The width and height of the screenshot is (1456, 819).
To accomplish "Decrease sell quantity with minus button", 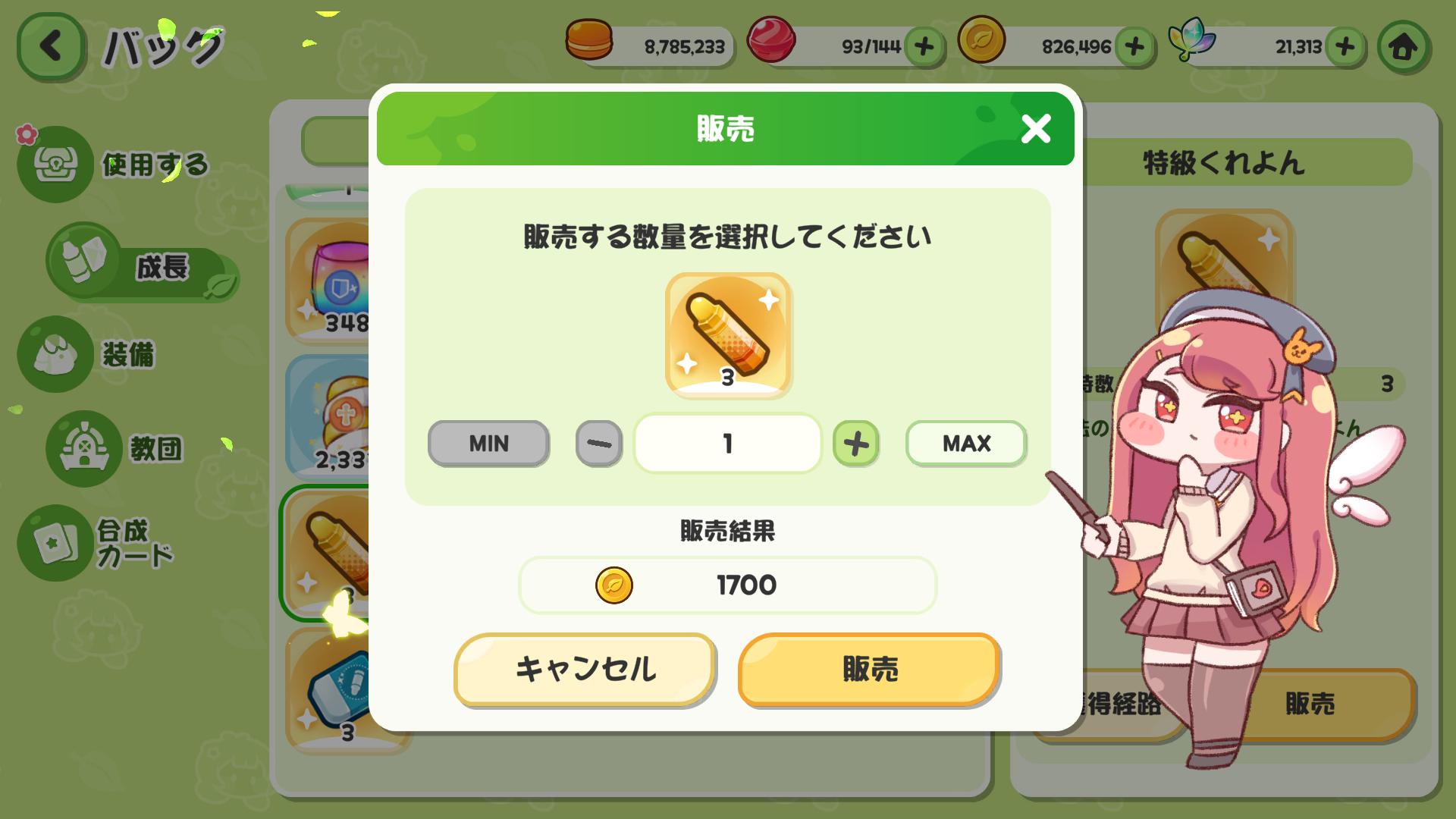I will (599, 444).
